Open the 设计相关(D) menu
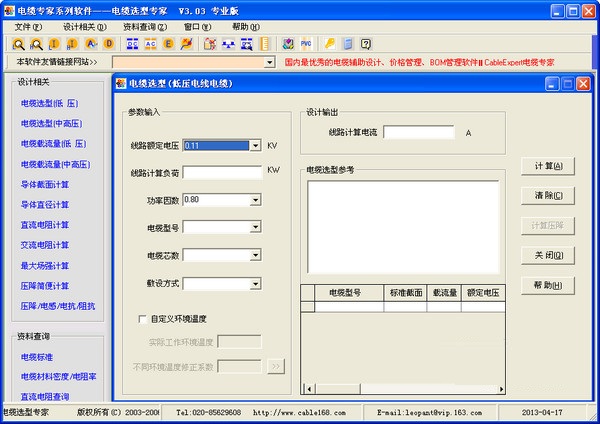 [x=85, y=27]
